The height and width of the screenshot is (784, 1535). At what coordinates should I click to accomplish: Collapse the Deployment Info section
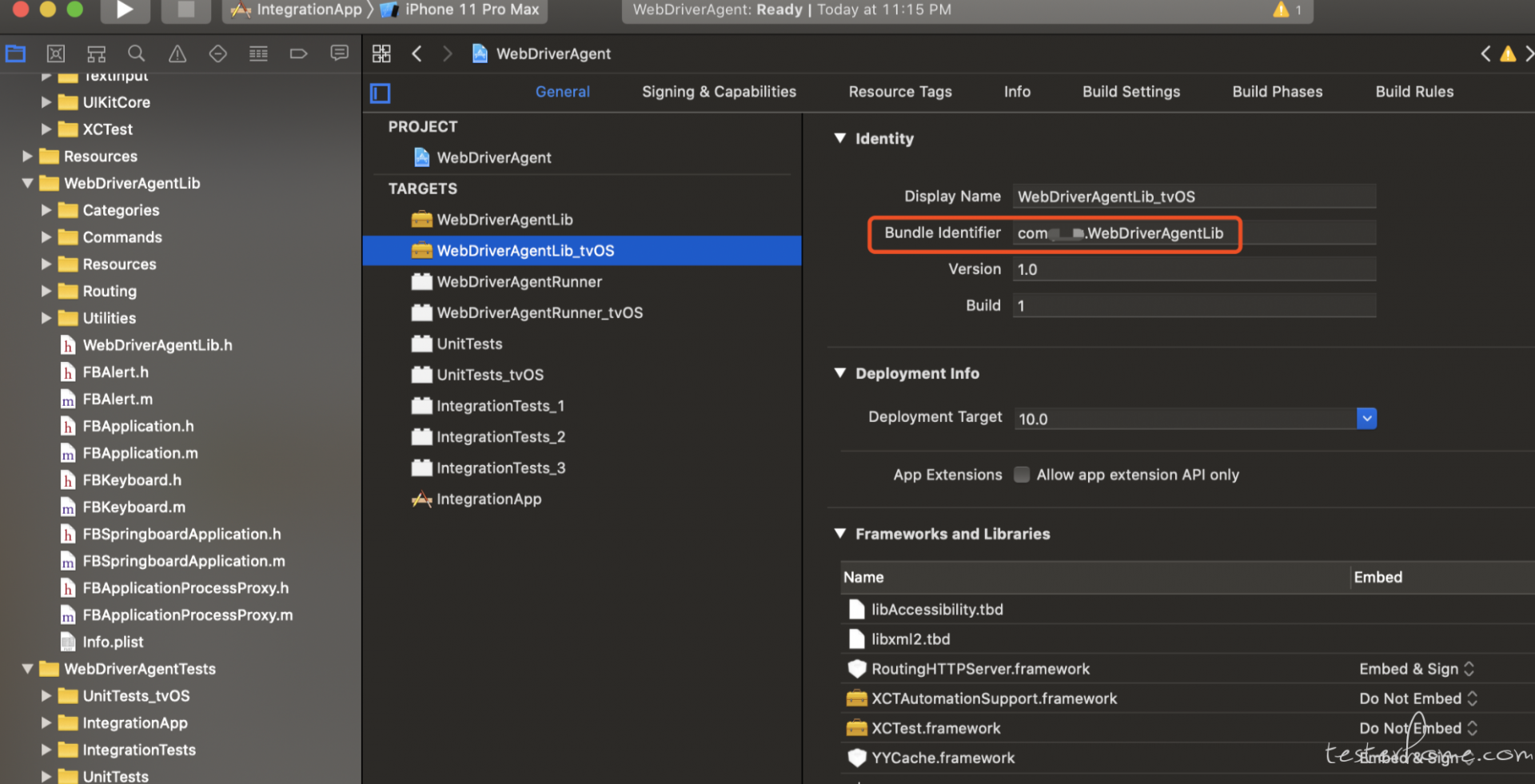click(840, 373)
